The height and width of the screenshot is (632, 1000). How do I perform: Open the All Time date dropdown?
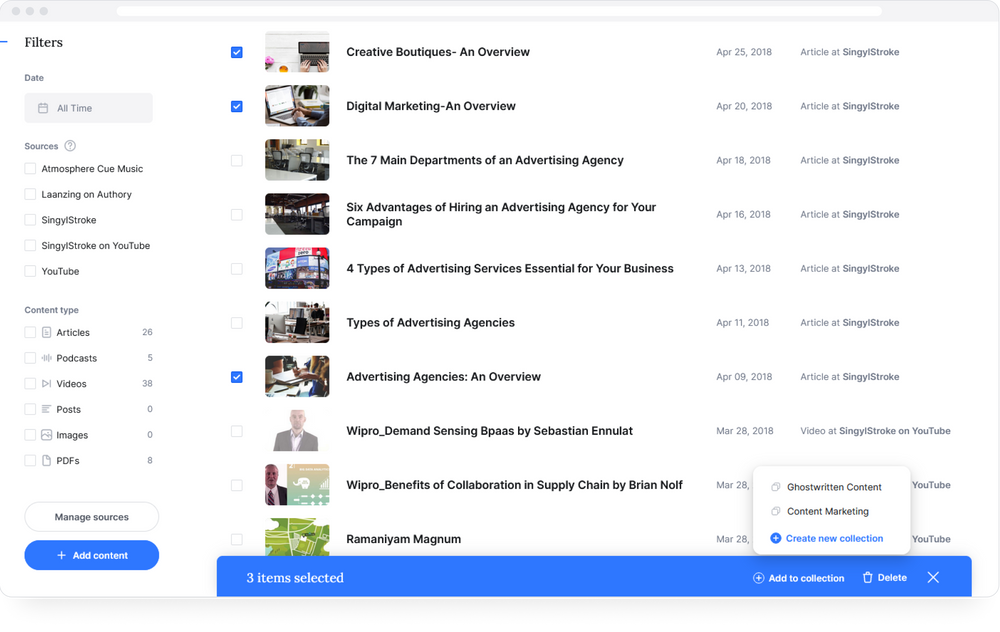(x=88, y=107)
